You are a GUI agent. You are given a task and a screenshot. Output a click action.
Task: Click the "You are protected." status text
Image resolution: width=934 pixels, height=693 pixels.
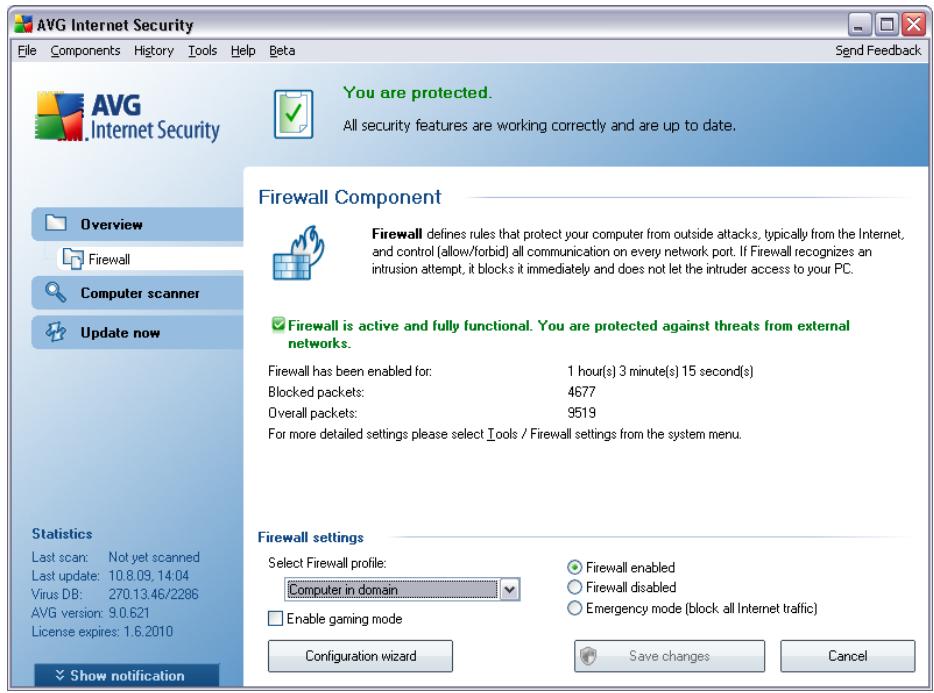tap(417, 93)
